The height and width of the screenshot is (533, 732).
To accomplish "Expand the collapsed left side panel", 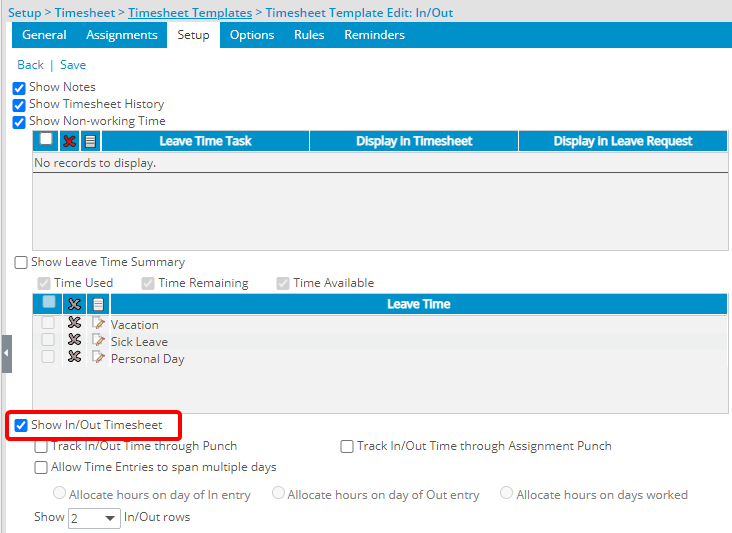I will click(x=6, y=354).
